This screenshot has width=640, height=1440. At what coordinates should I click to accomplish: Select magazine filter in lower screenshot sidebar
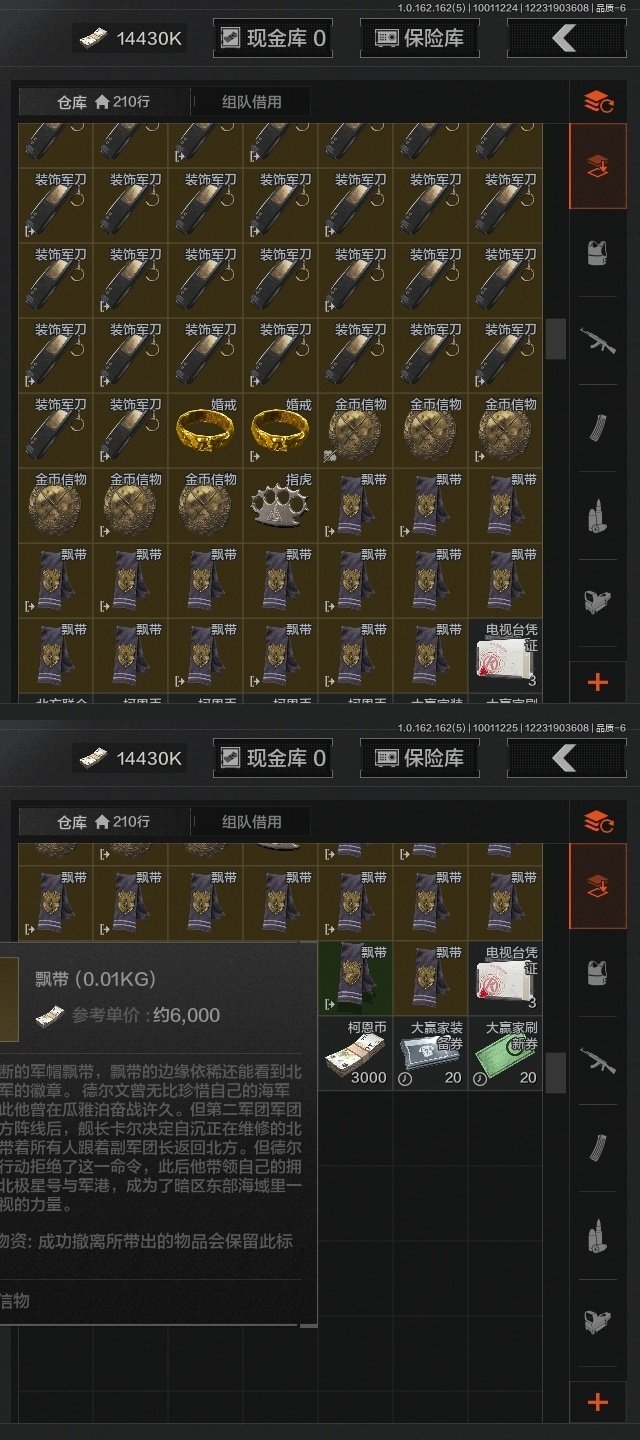pyautogui.click(x=598, y=1148)
